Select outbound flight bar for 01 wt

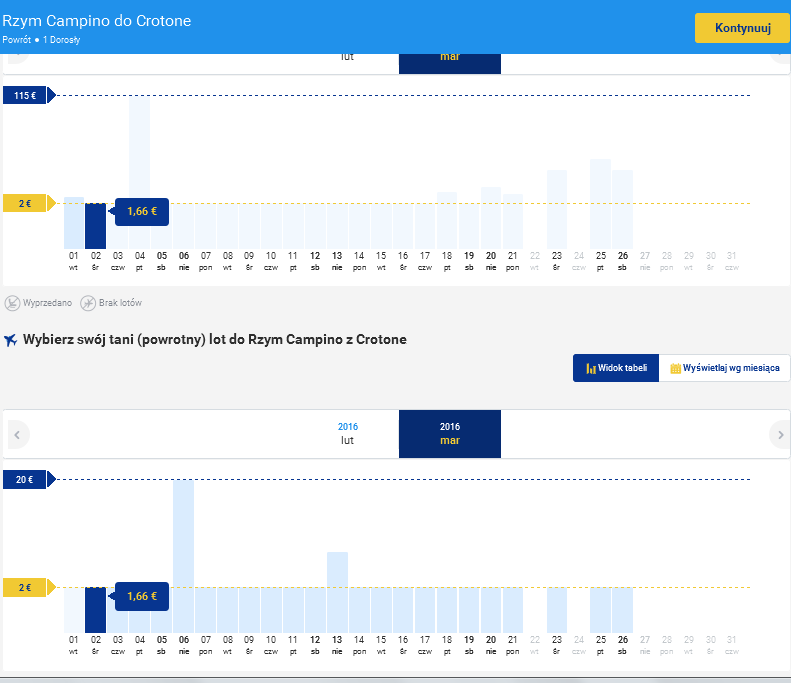(x=74, y=223)
